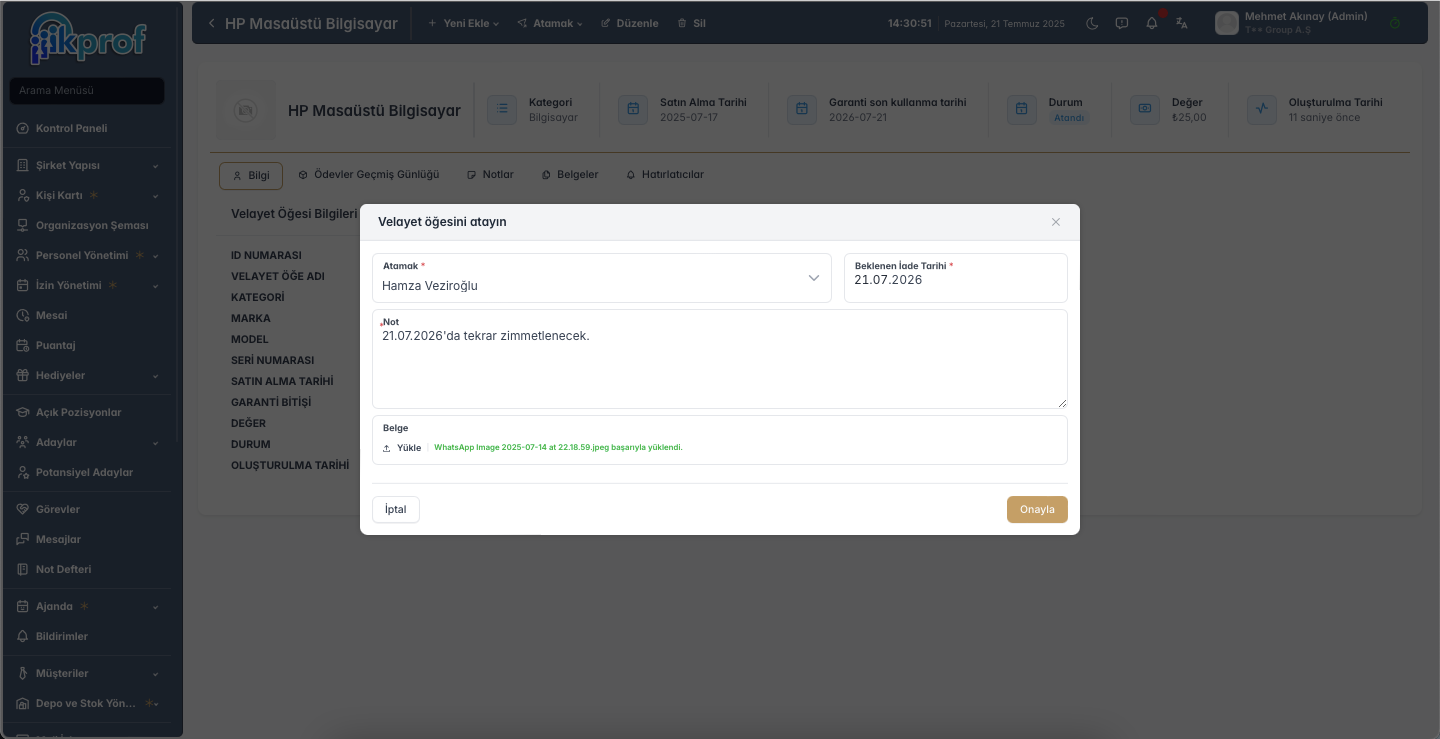Switch to the Hatırlatıcılar tab
This screenshot has width=1440, height=739.
tap(665, 175)
